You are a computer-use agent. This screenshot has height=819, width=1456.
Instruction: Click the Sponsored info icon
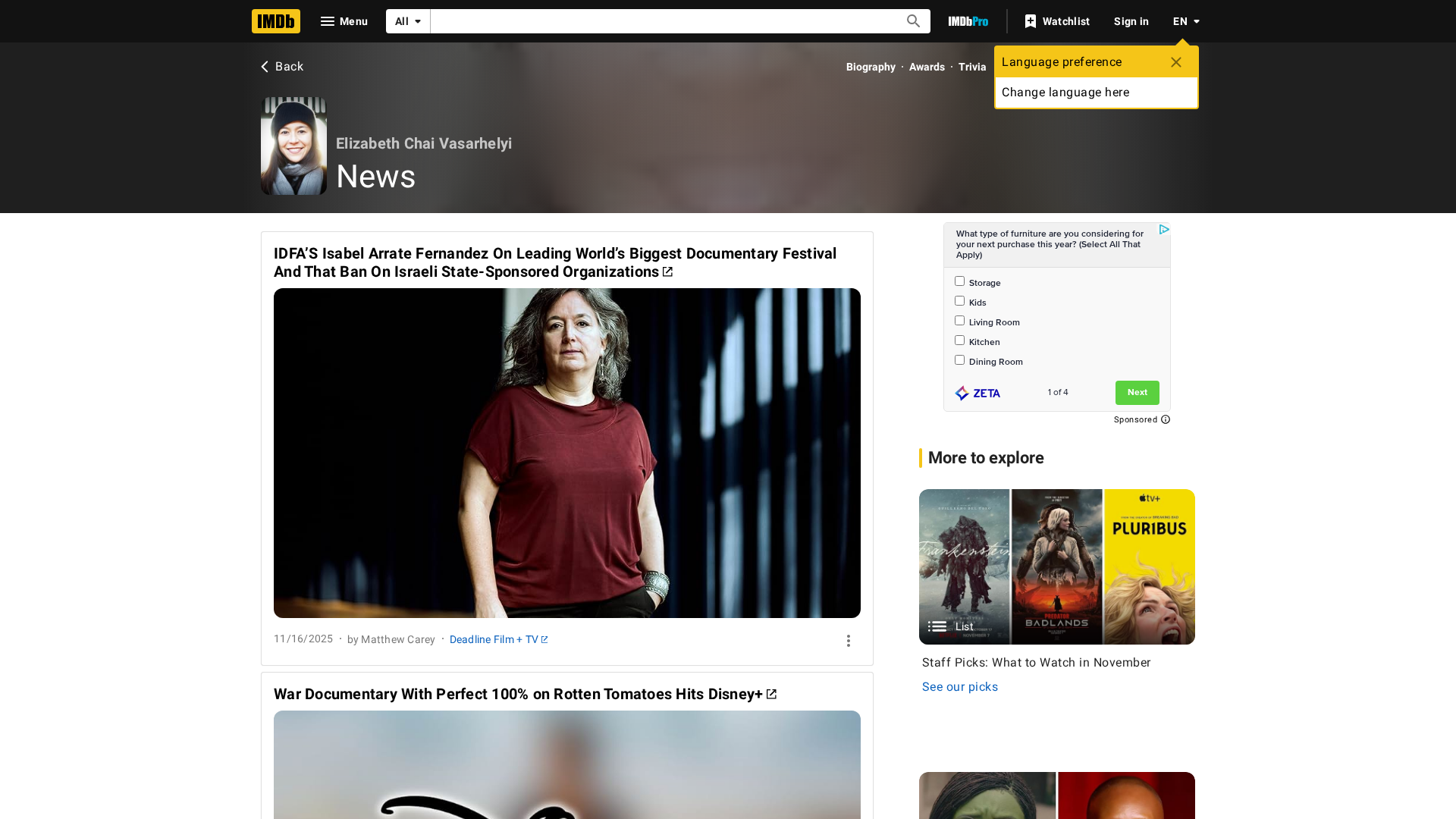[1166, 419]
